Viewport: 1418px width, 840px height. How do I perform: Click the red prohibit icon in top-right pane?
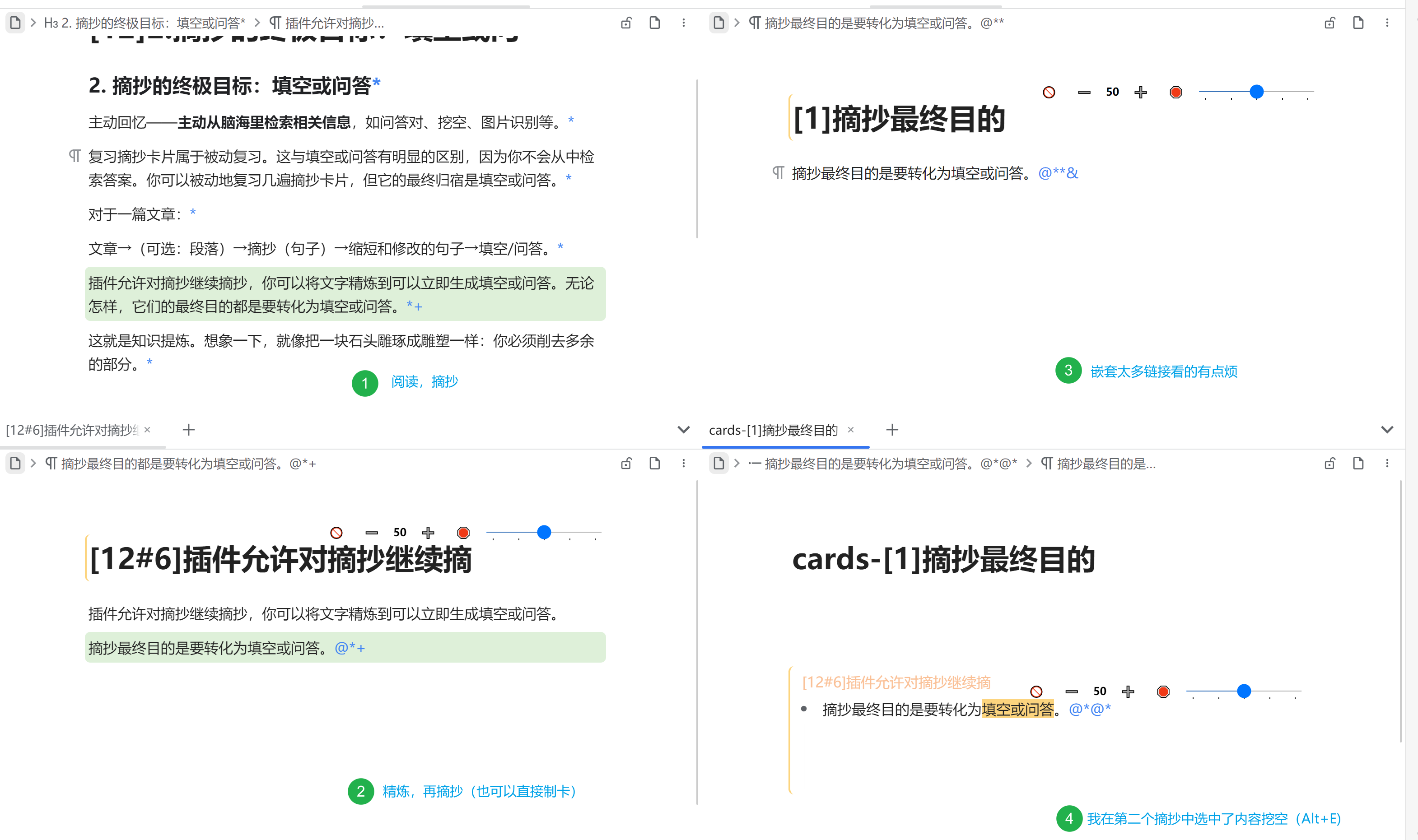pos(1049,92)
